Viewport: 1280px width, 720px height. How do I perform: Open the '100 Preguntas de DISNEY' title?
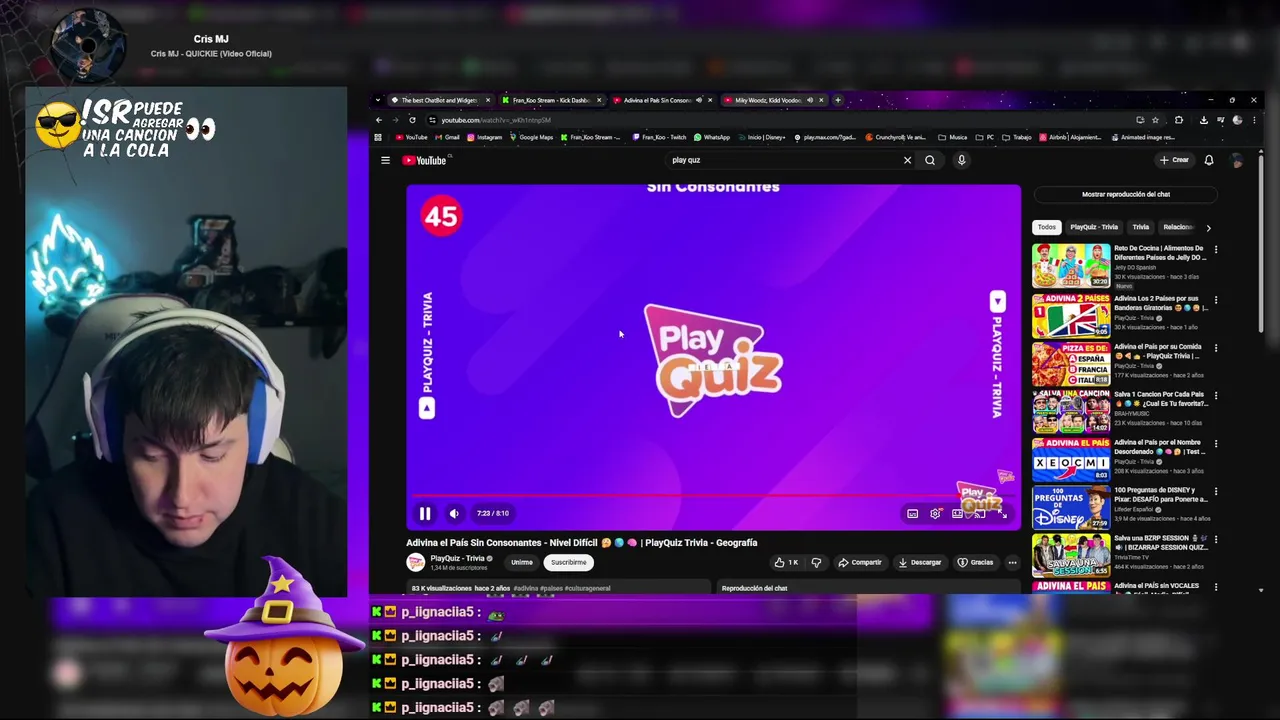pyautogui.click(x=1160, y=495)
